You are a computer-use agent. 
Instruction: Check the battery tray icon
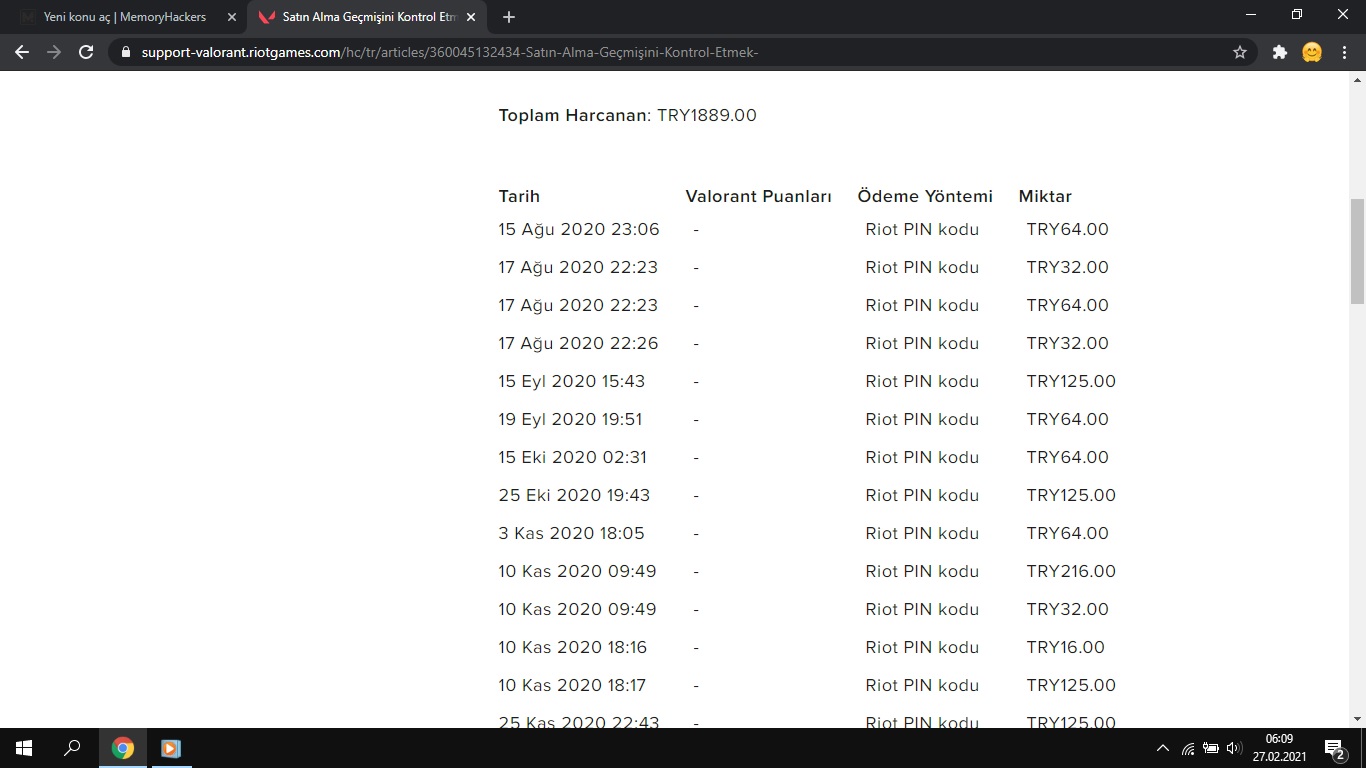pos(1210,748)
